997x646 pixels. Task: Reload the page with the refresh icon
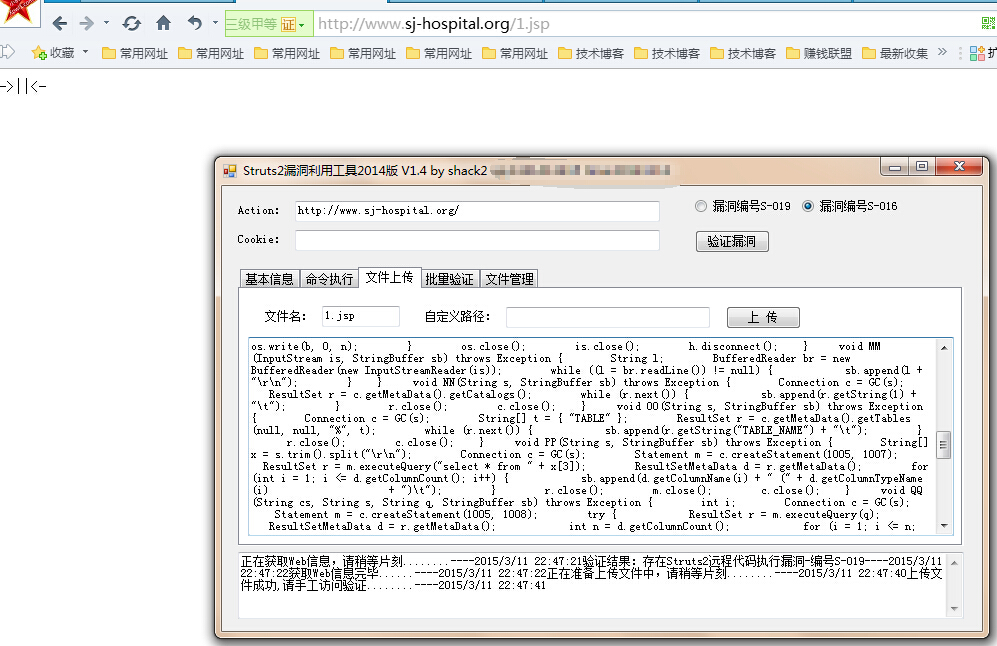132,24
